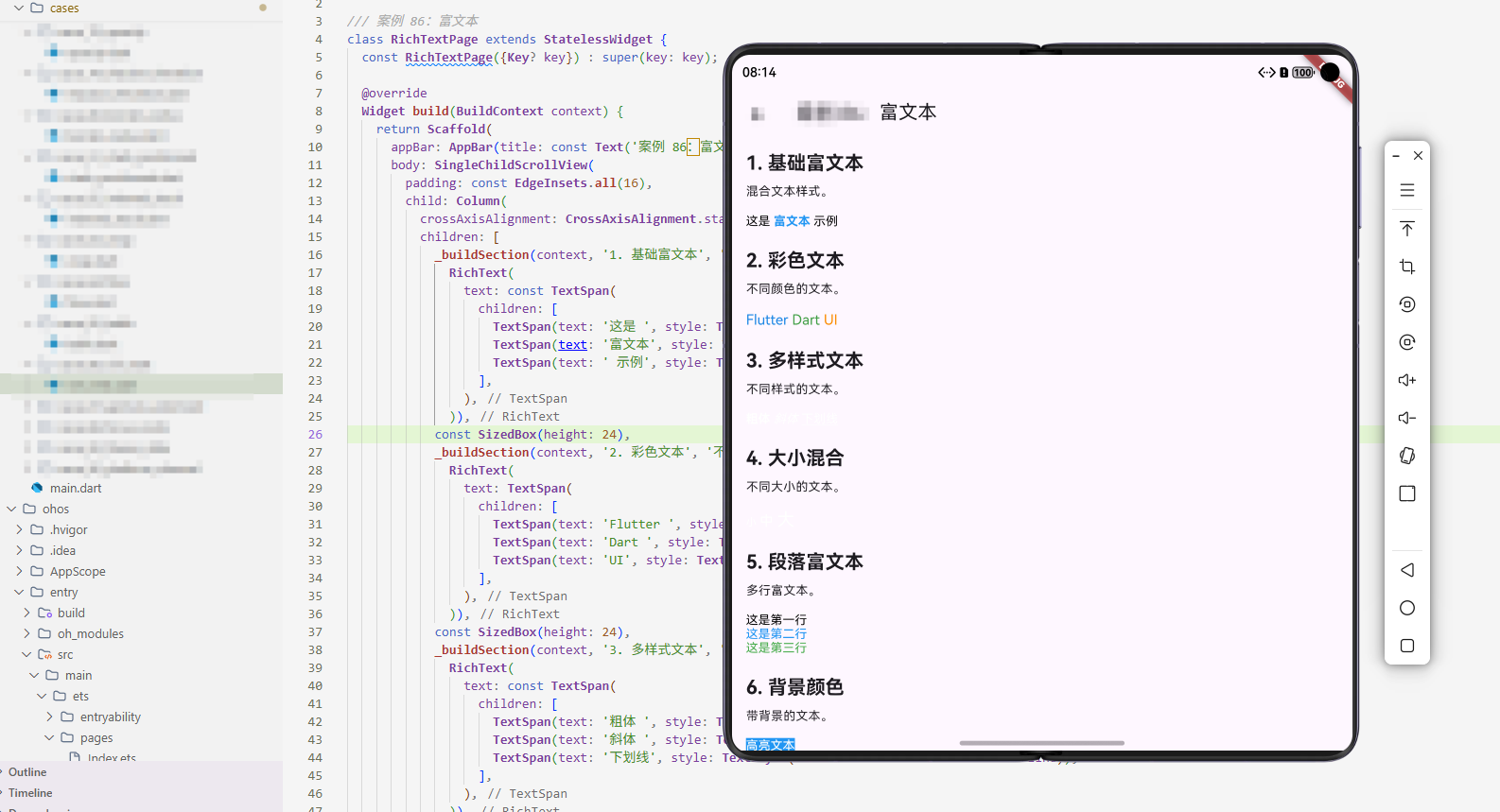The image size is (1500, 812).
Task: Click the '富文本' app bar title
Action: point(909,112)
